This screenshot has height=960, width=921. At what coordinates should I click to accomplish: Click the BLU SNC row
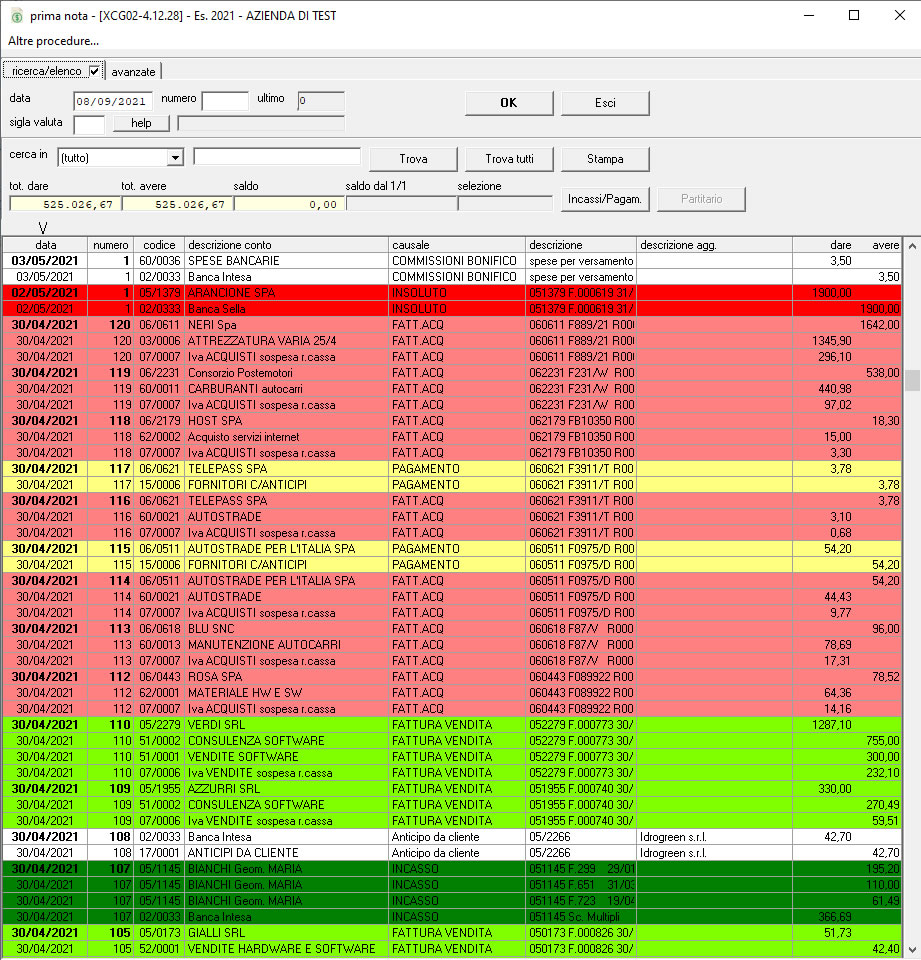[452, 629]
